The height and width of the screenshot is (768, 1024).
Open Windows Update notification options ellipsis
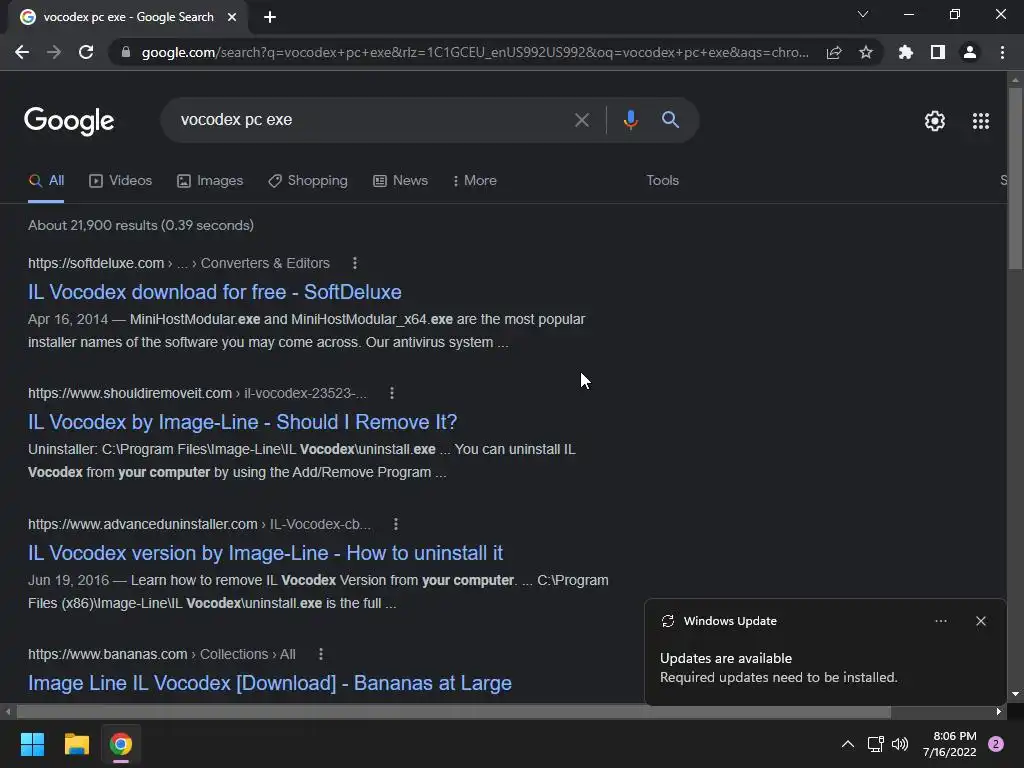pyautogui.click(x=940, y=621)
